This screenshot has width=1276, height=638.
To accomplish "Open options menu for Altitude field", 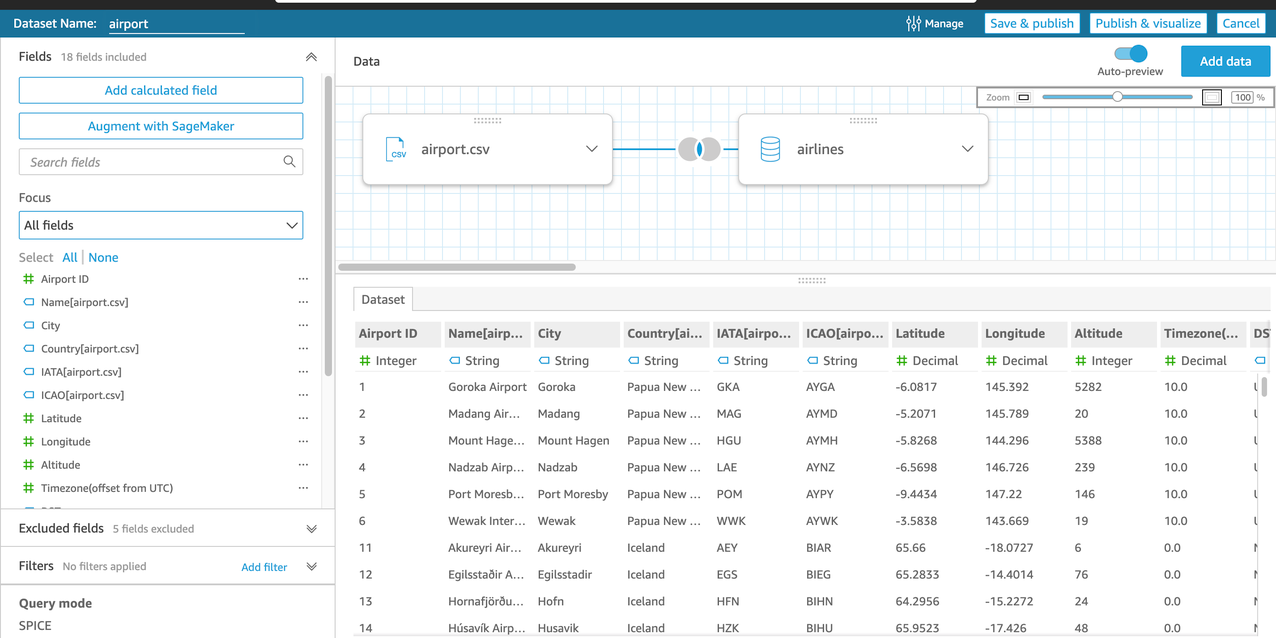I will pyautogui.click(x=303, y=465).
